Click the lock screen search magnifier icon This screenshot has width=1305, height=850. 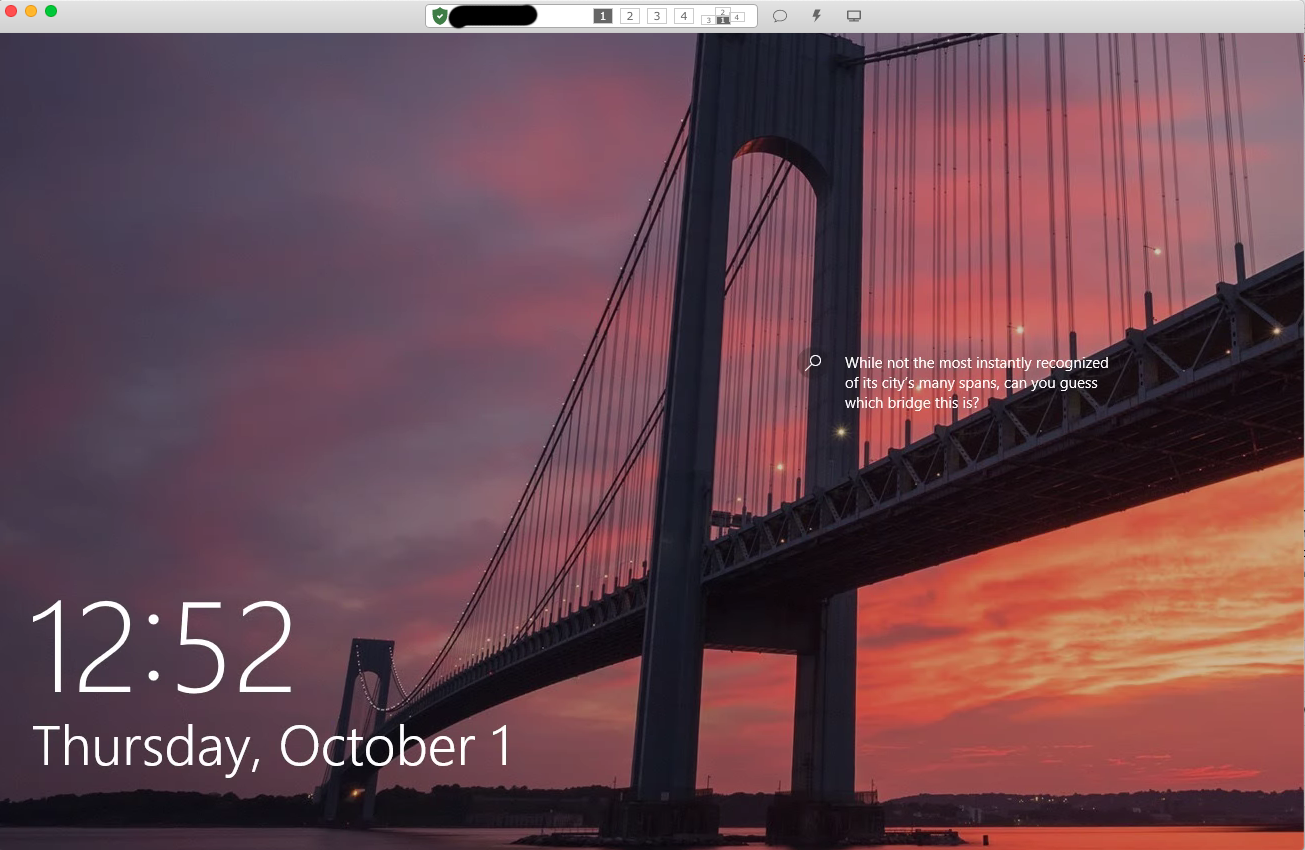(x=812, y=363)
